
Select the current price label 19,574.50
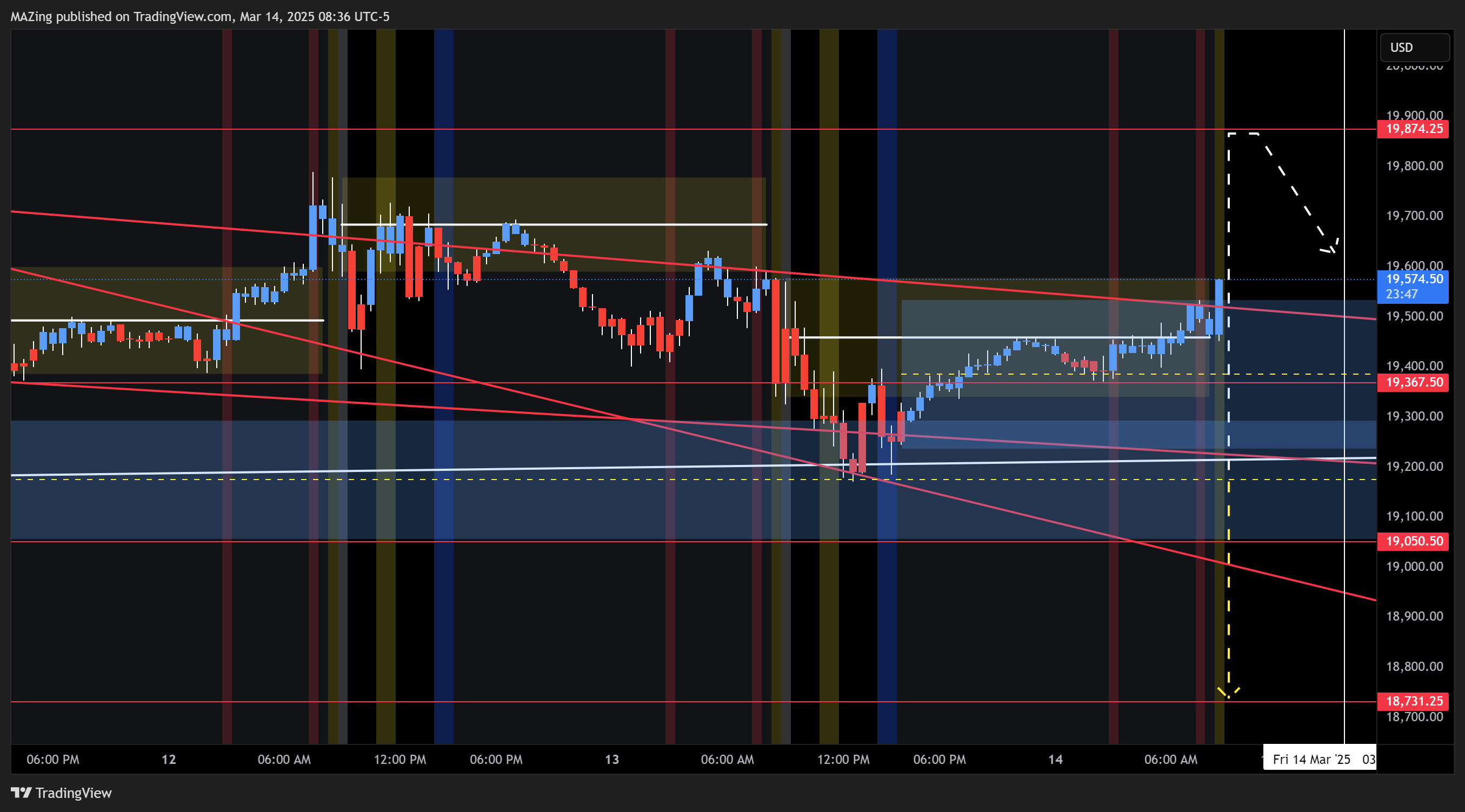point(1413,286)
